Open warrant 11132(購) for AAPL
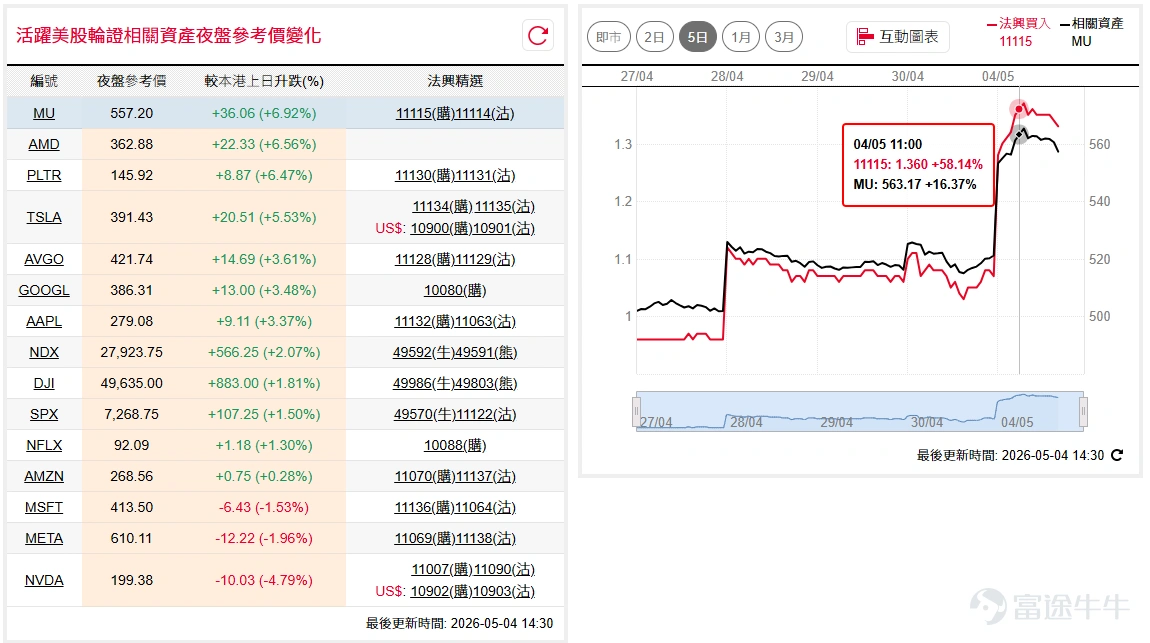 (425, 321)
